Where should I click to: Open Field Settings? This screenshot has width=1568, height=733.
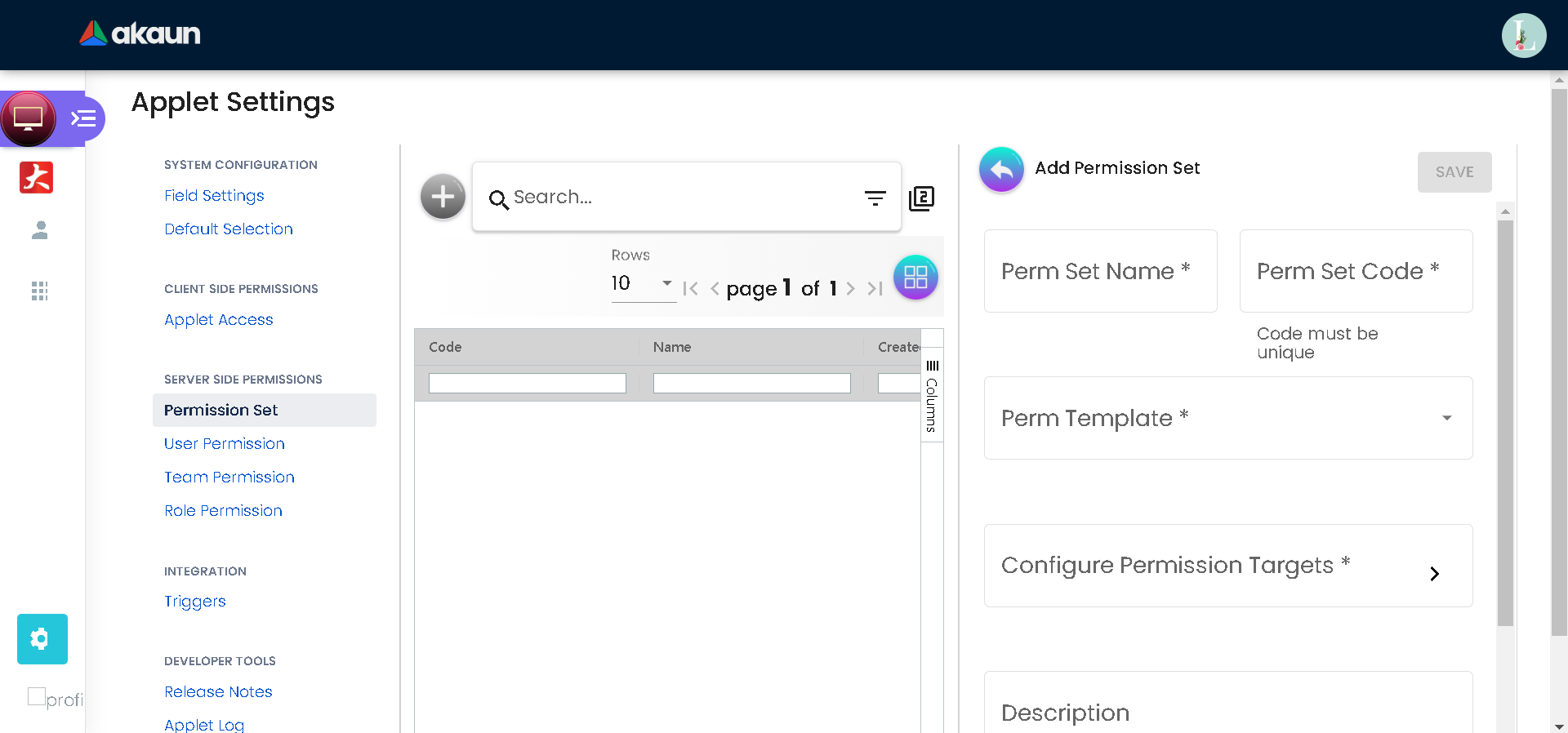click(214, 196)
